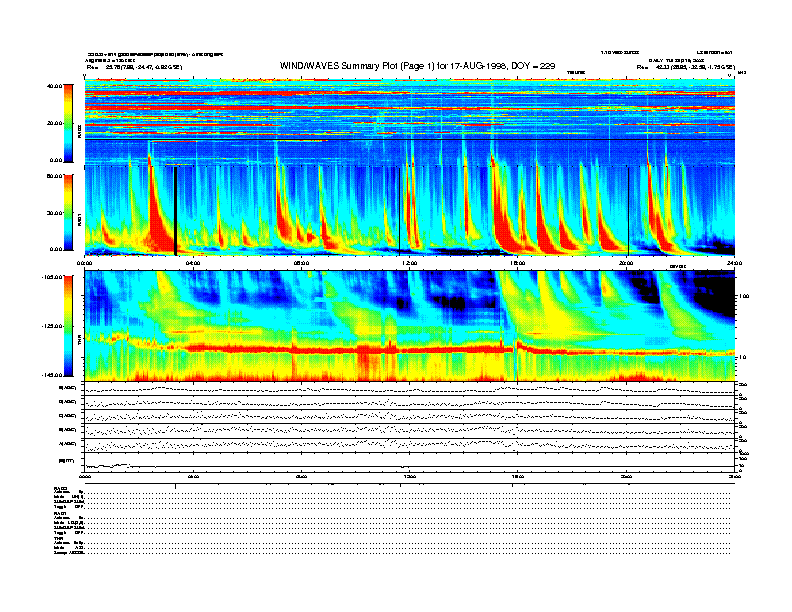Click the B(AGC) line plot label
792x612 pixels.
click(x=68, y=430)
